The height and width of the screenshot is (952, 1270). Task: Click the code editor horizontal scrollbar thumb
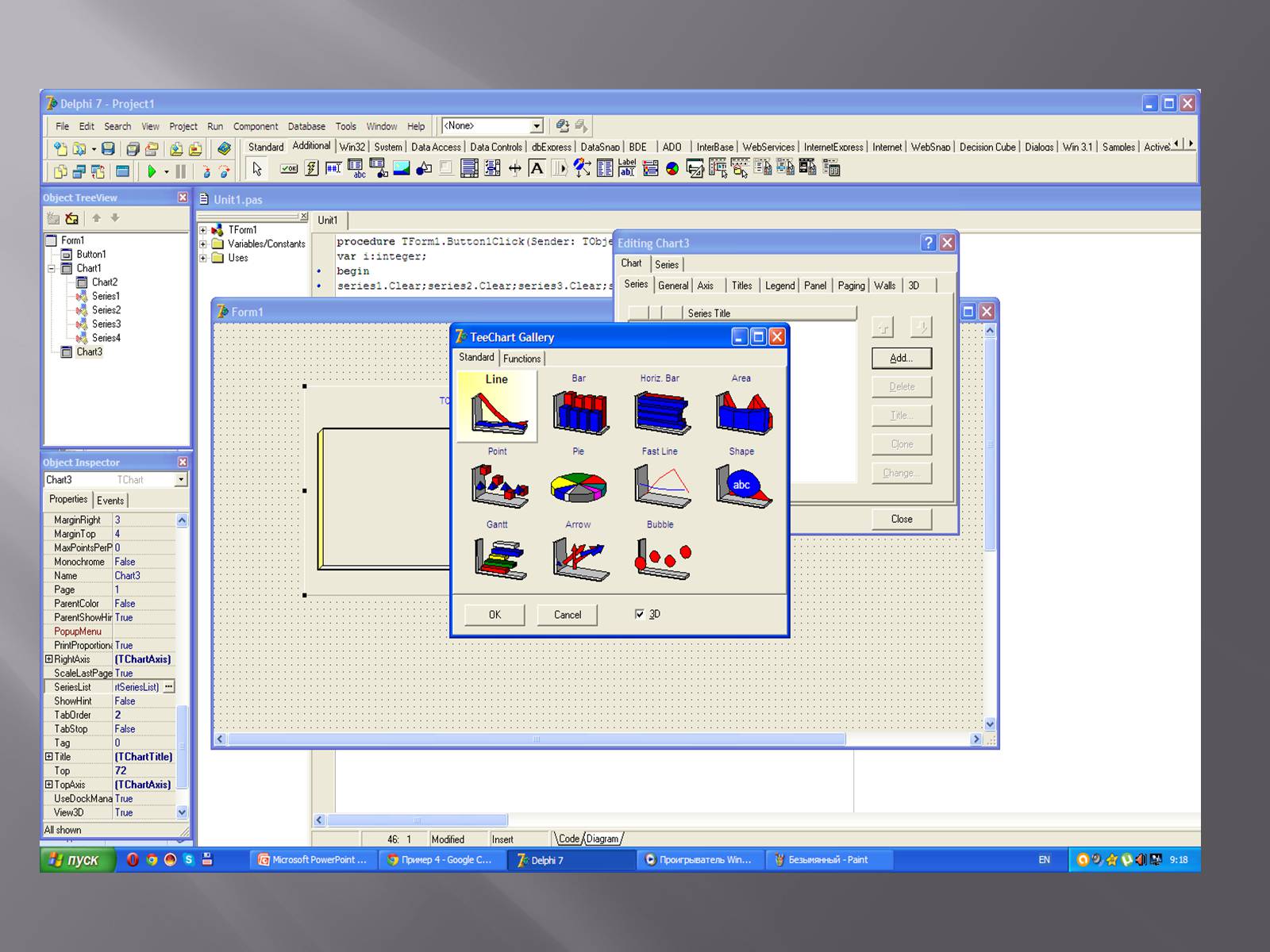point(417,820)
